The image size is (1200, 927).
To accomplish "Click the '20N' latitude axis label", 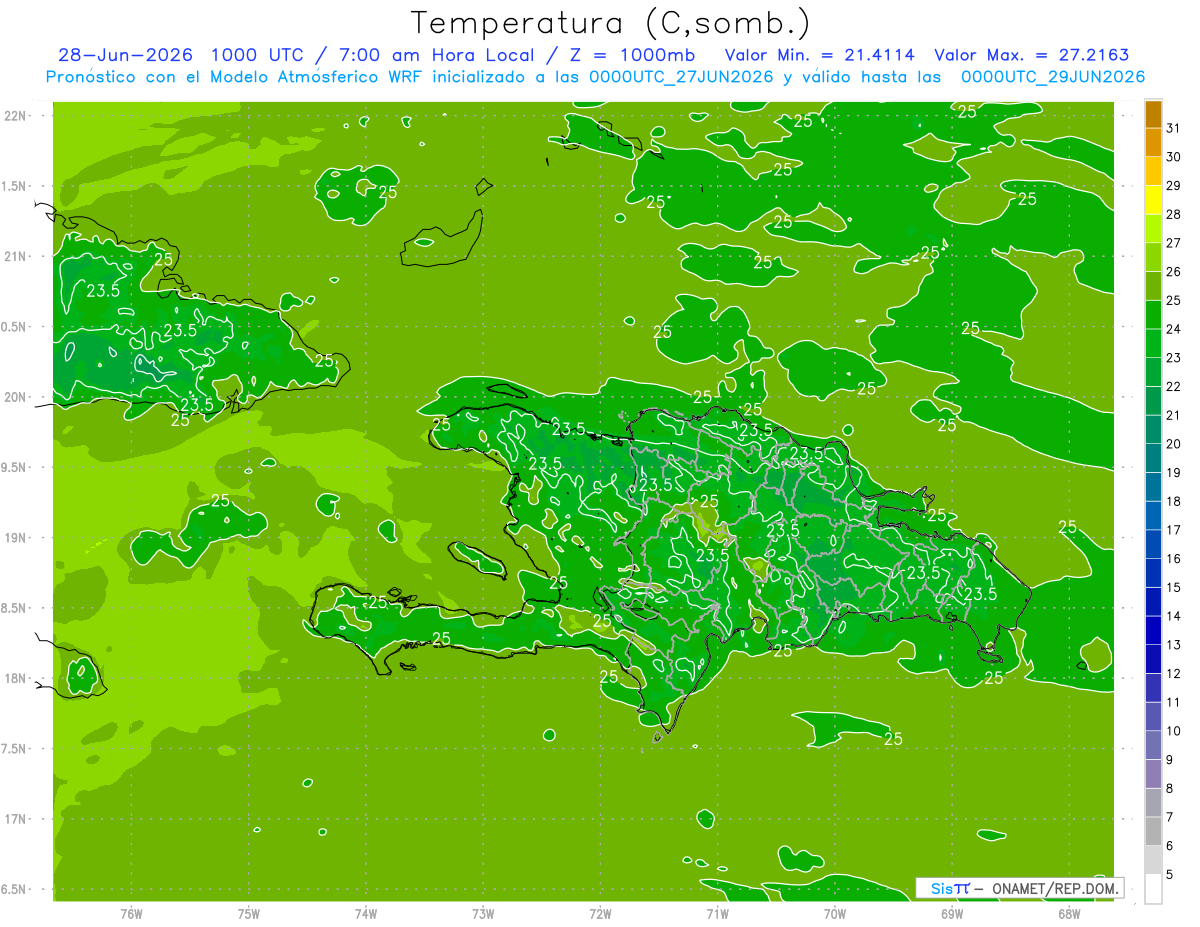I will [17, 397].
